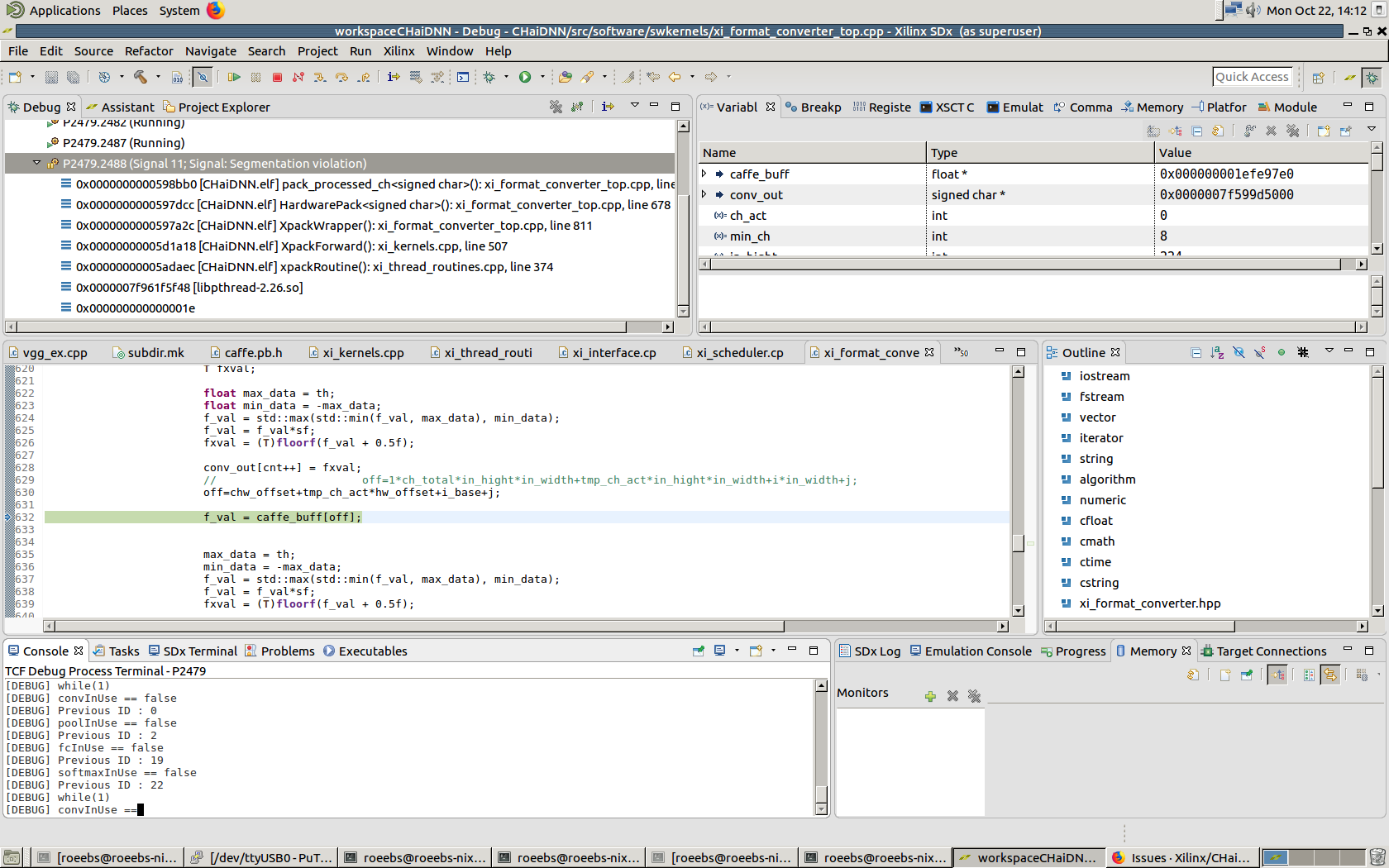Click the Step Into icon

[x=320, y=77]
